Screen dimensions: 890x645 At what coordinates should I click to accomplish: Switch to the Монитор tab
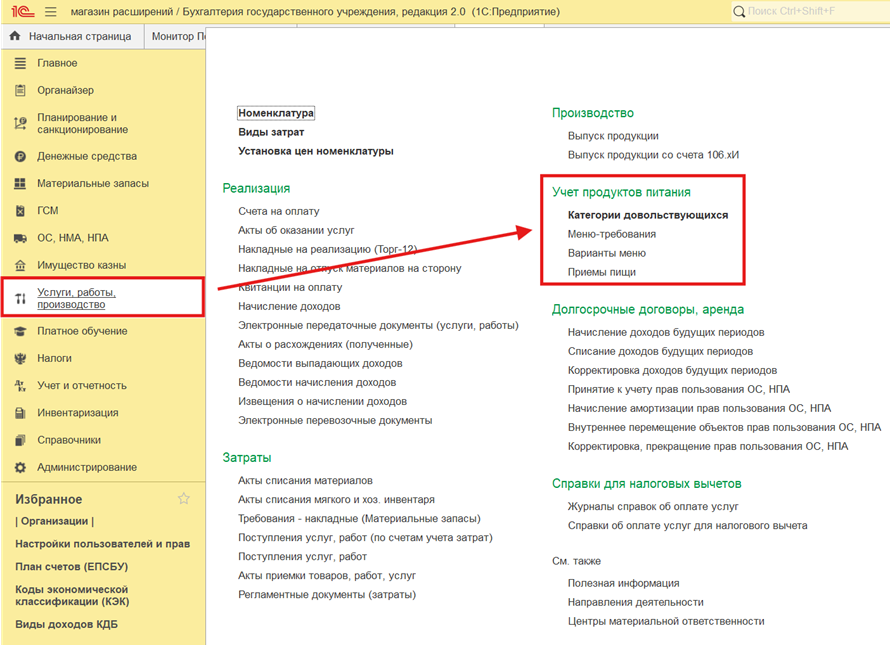175,36
